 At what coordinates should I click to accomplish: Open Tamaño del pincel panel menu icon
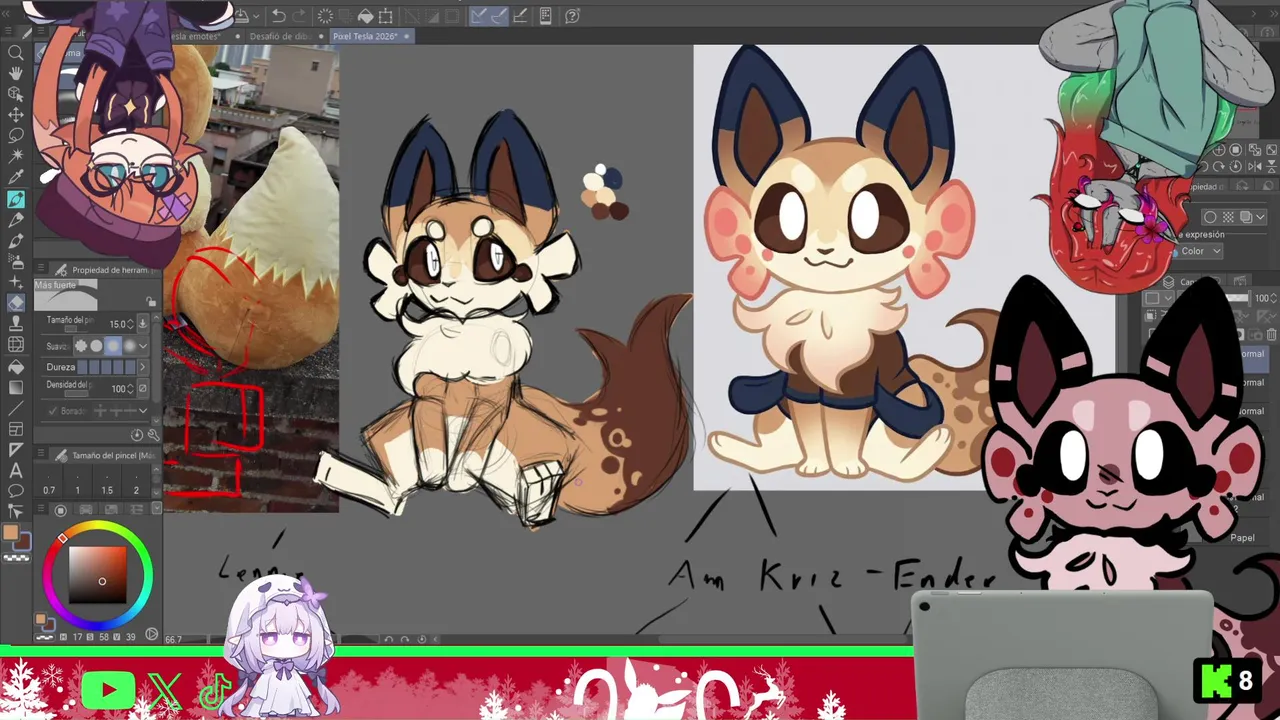pos(41,454)
